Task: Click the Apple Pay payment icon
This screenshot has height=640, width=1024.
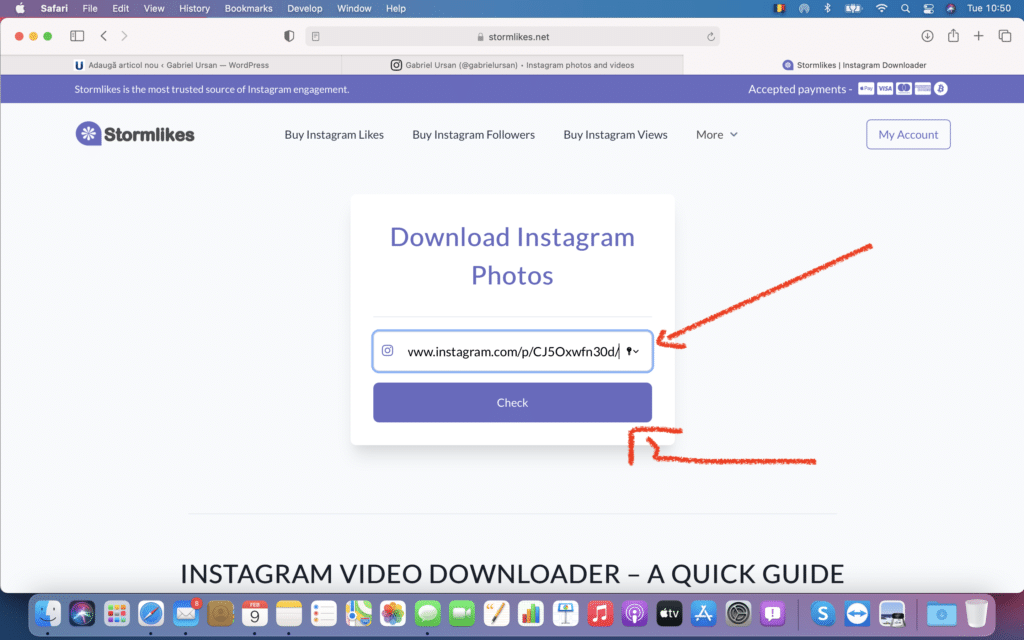Action: (866, 89)
